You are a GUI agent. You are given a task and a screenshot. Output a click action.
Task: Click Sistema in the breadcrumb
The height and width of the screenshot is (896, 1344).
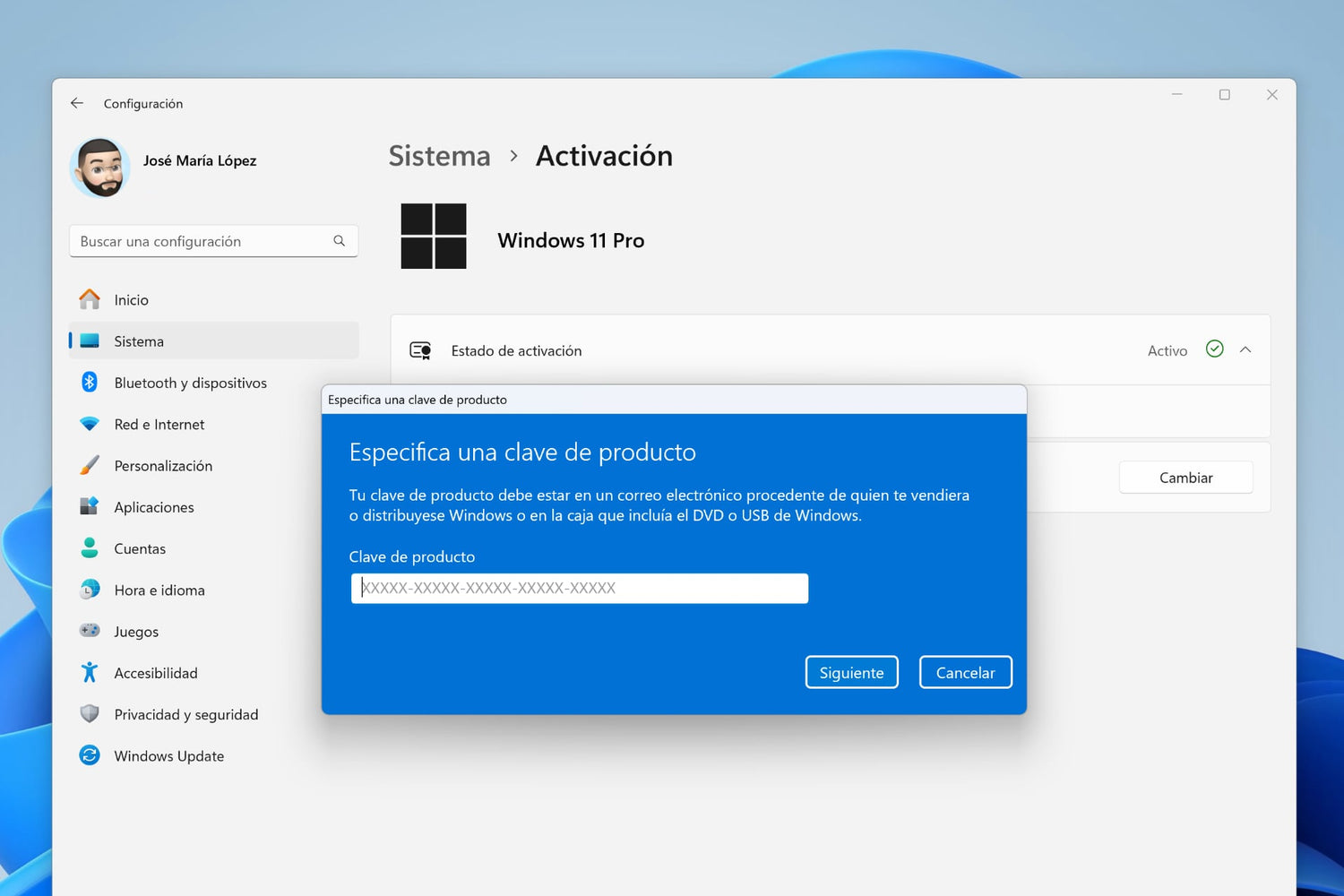point(439,156)
